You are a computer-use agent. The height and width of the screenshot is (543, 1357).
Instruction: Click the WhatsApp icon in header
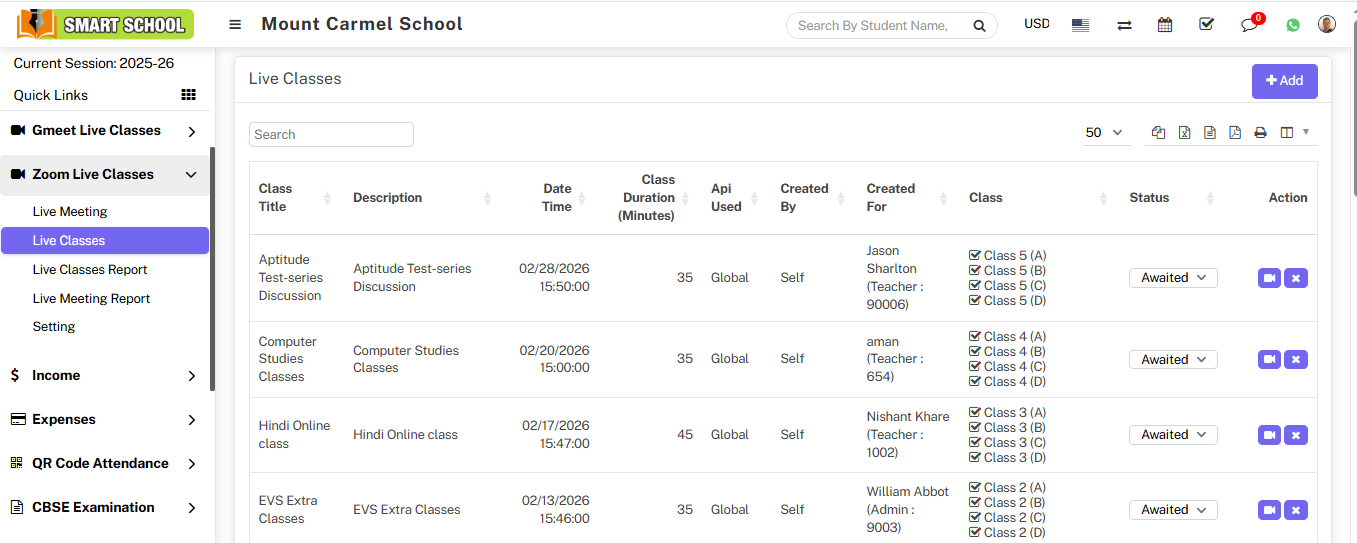coord(1293,25)
